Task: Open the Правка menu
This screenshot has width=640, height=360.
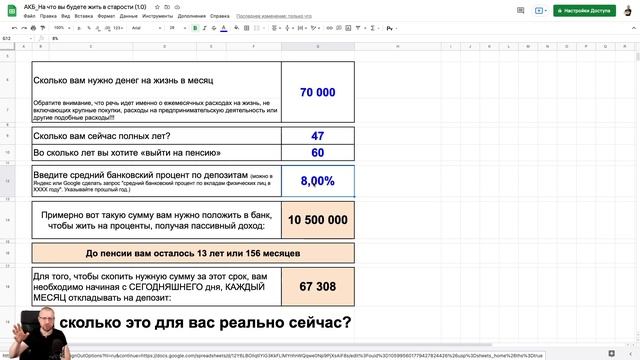Action: (48, 16)
